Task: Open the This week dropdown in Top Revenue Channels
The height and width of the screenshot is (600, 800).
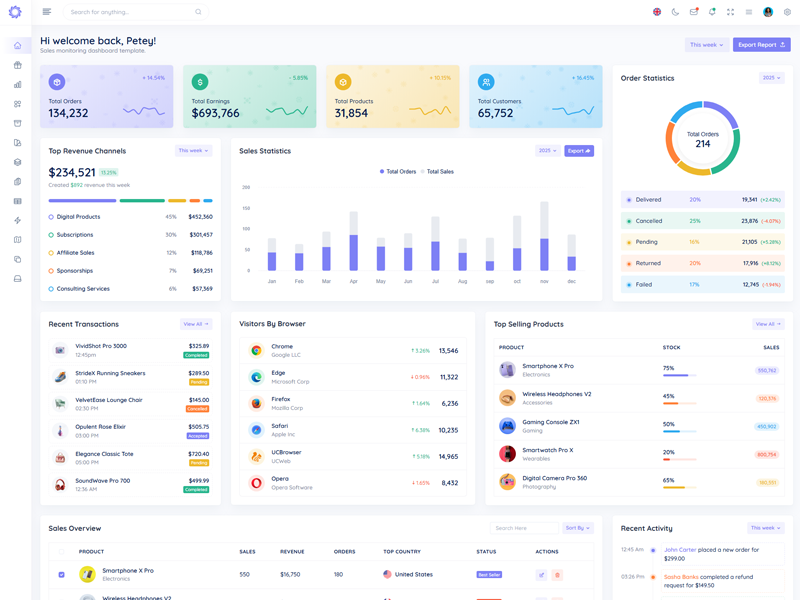Action: [193, 151]
